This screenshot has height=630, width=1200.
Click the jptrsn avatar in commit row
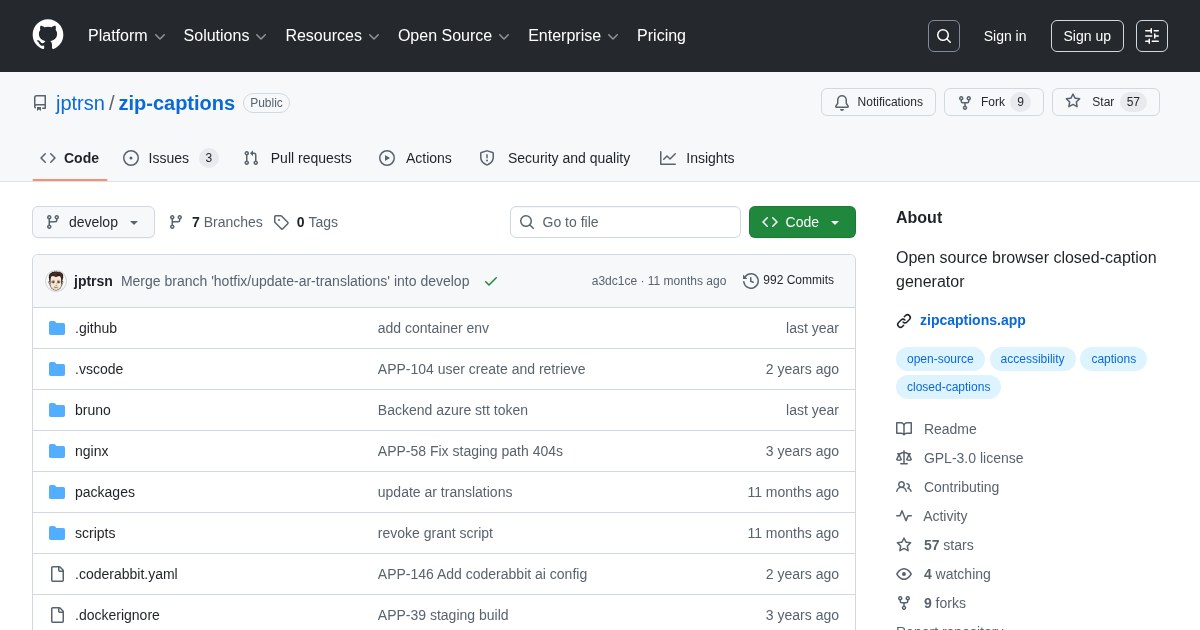(x=56, y=281)
